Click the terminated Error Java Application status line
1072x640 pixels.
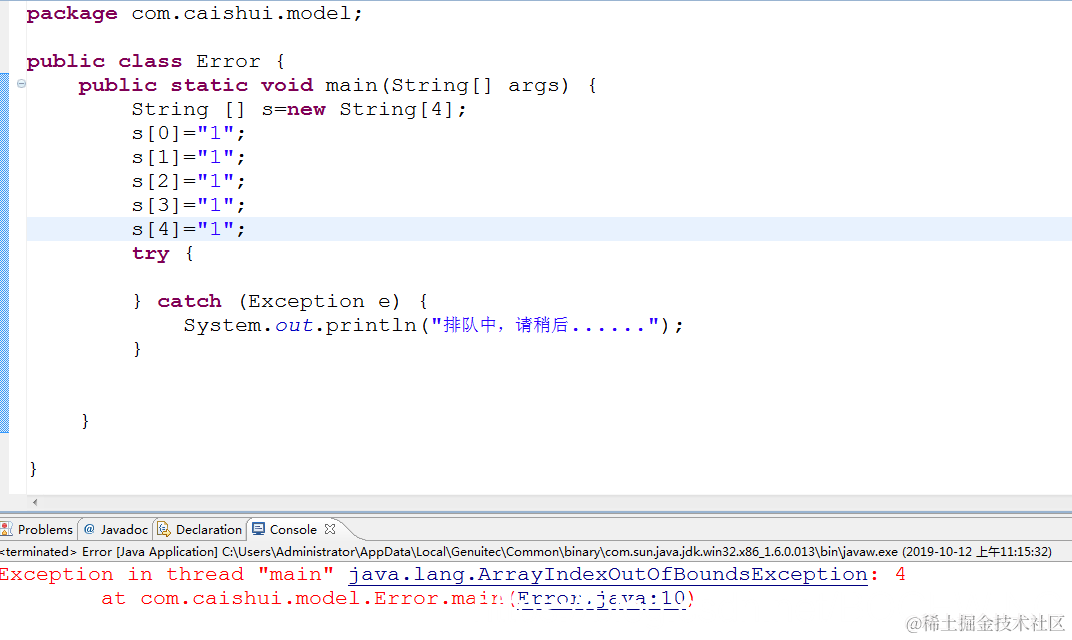(526, 552)
